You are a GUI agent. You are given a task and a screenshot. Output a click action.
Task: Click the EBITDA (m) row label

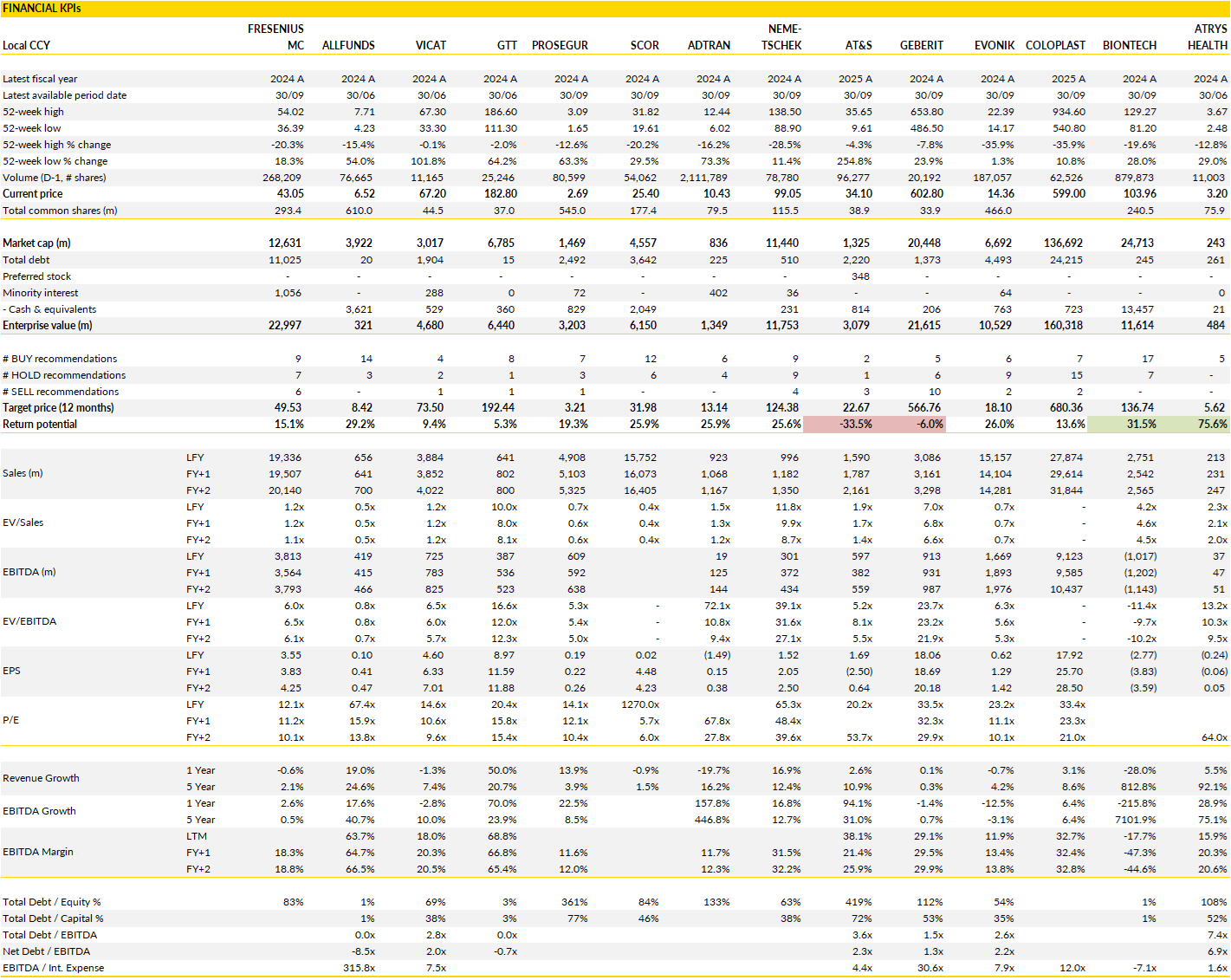pos(29,573)
